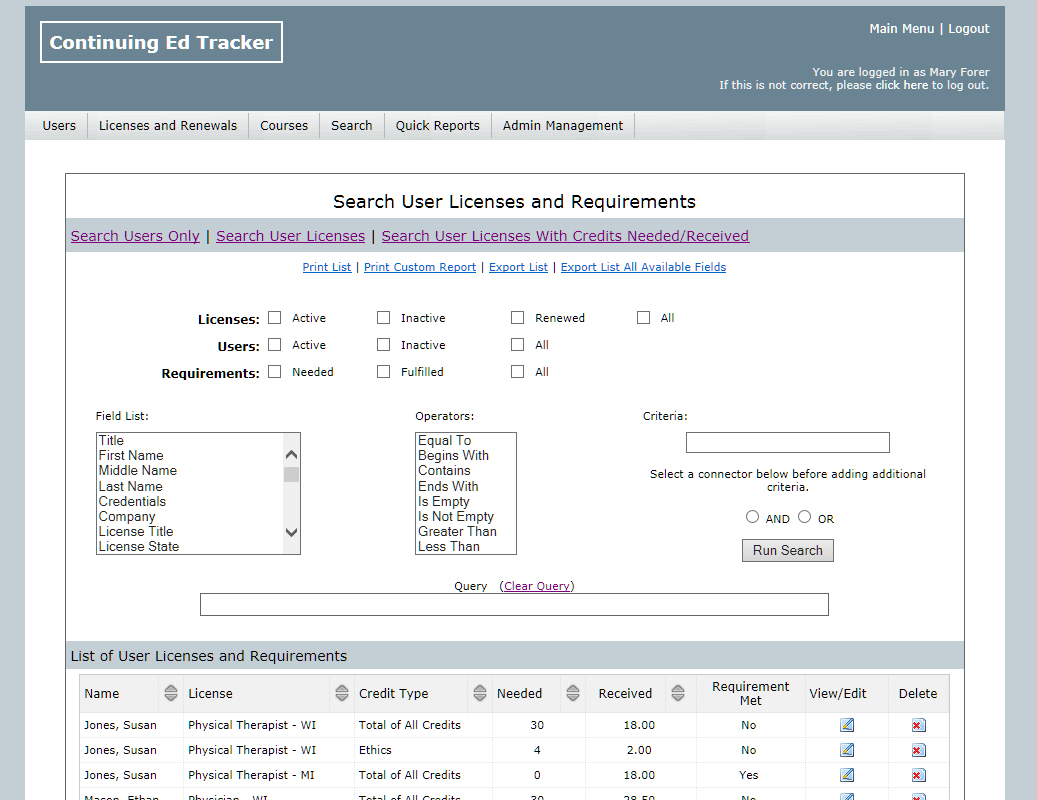Click the sort arrows next to License column
The height and width of the screenshot is (800, 1037).
[342, 693]
